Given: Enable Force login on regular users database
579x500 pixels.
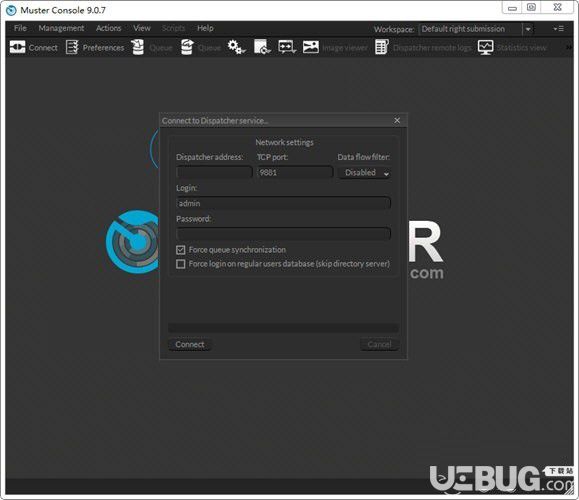Looking at the screenshot, I should 181,264.
